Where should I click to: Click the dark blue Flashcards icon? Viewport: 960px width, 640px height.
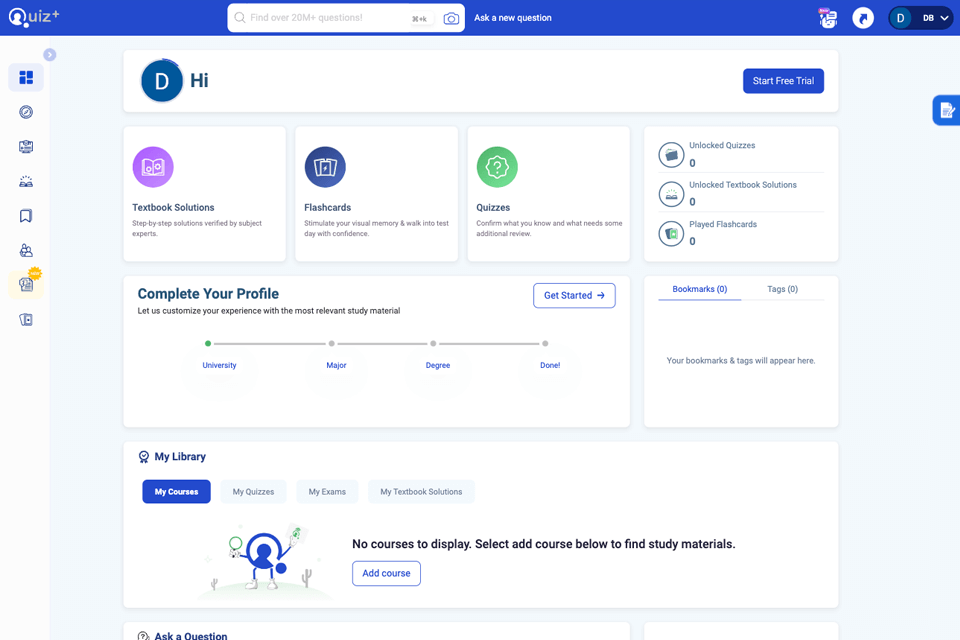click(x=325, y=167)
